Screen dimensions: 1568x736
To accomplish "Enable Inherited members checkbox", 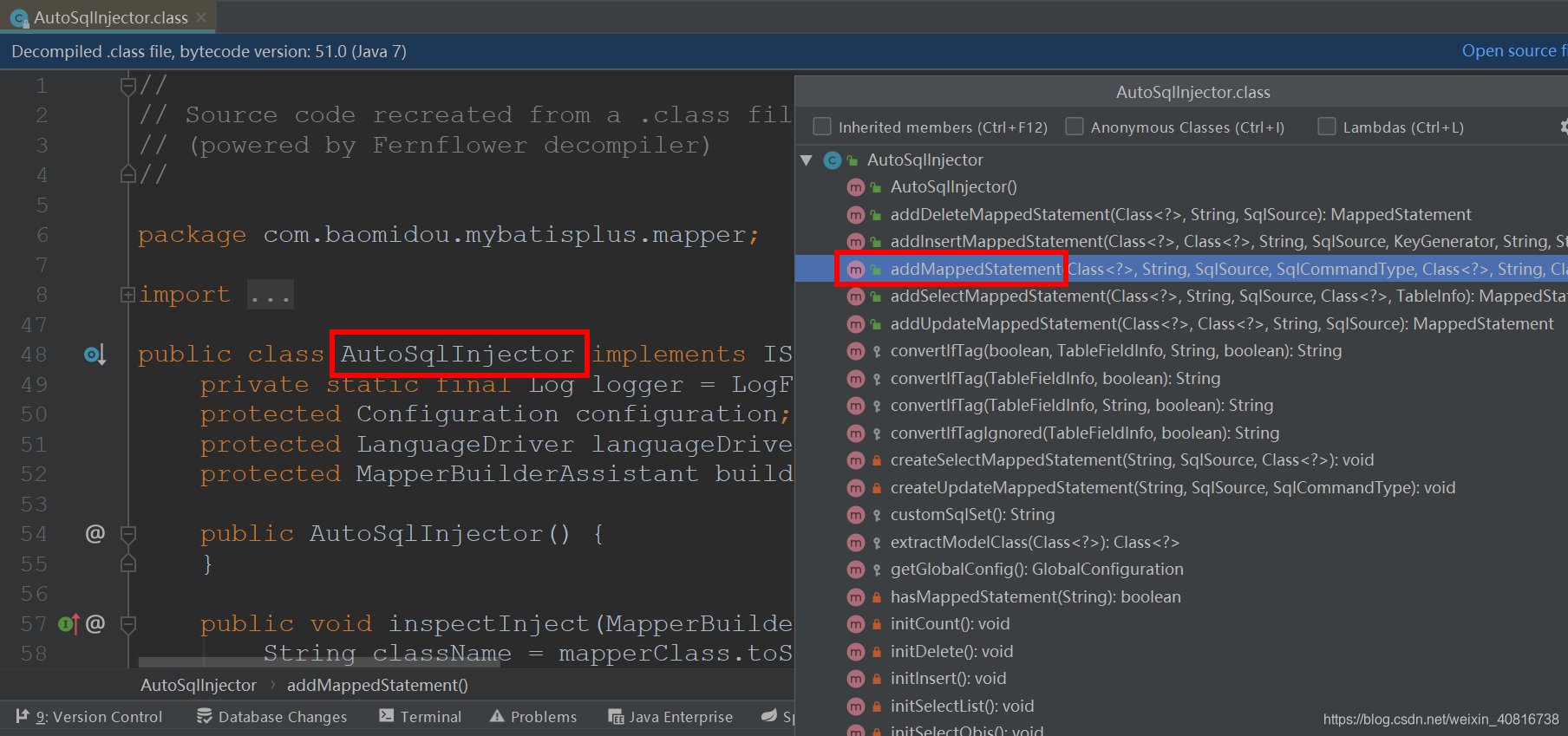I will 822,127.
